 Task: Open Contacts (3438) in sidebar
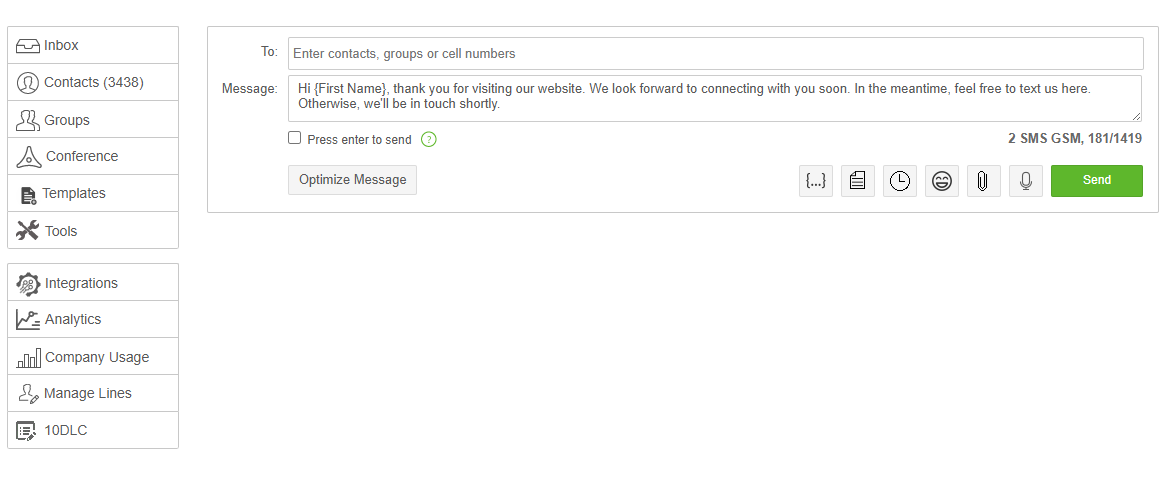tap(93, 82)
